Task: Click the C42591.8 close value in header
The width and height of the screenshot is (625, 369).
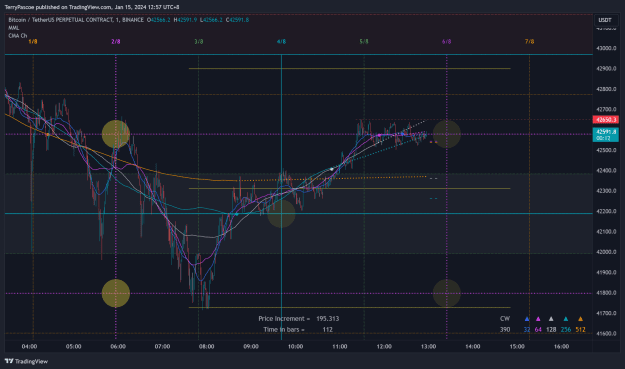Action: [x=237, y=20]
